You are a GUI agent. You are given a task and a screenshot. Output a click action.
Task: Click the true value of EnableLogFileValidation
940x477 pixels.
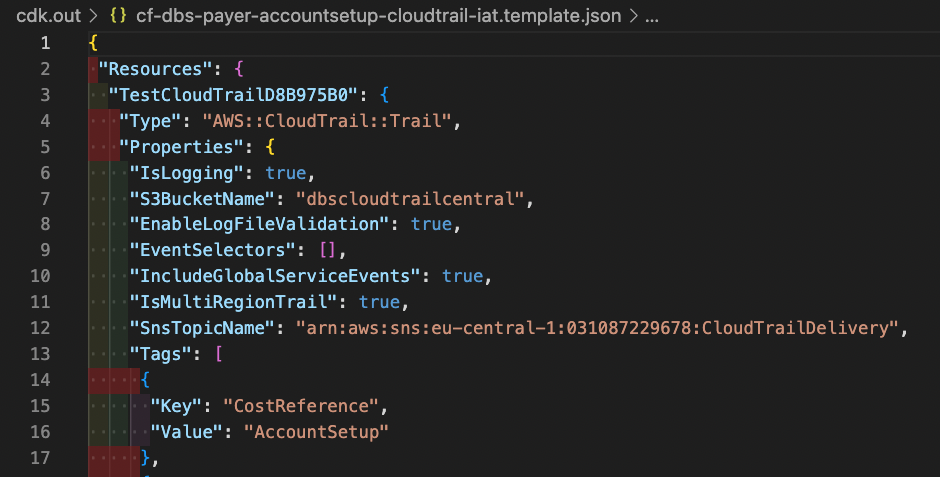[x=431, y=224]
